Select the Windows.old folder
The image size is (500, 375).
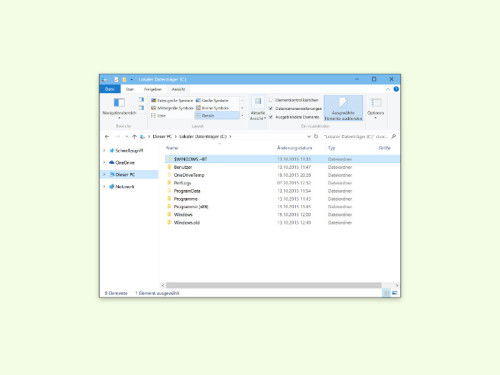187,222
